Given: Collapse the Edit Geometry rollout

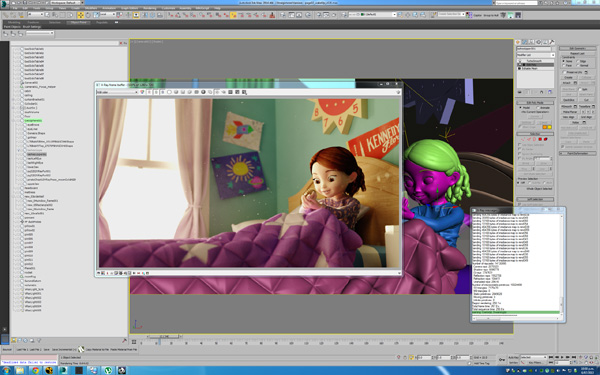Looking at the screenshot, I should click(577, 49).
